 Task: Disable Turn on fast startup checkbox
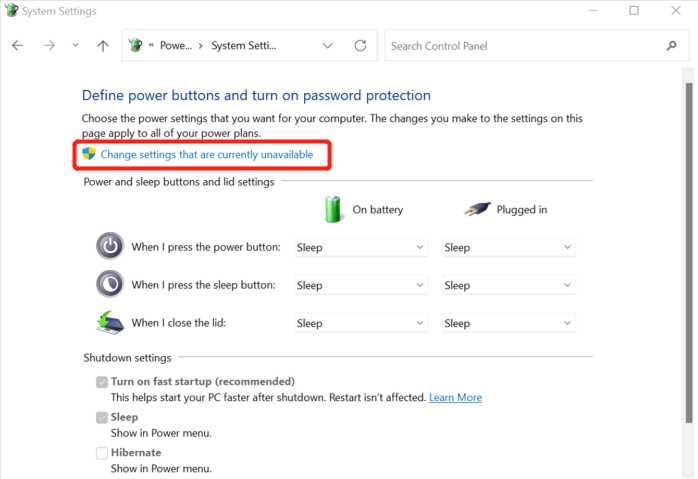point(102,381)
